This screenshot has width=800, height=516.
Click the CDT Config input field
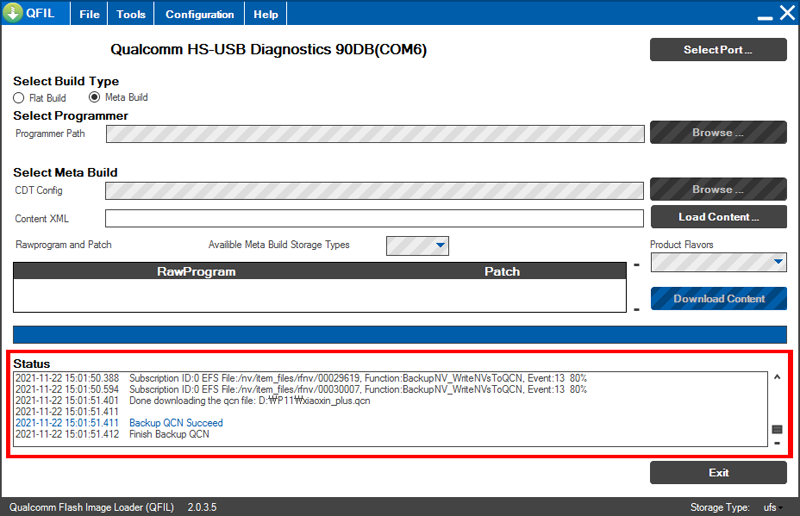click(x=374, y=191)
